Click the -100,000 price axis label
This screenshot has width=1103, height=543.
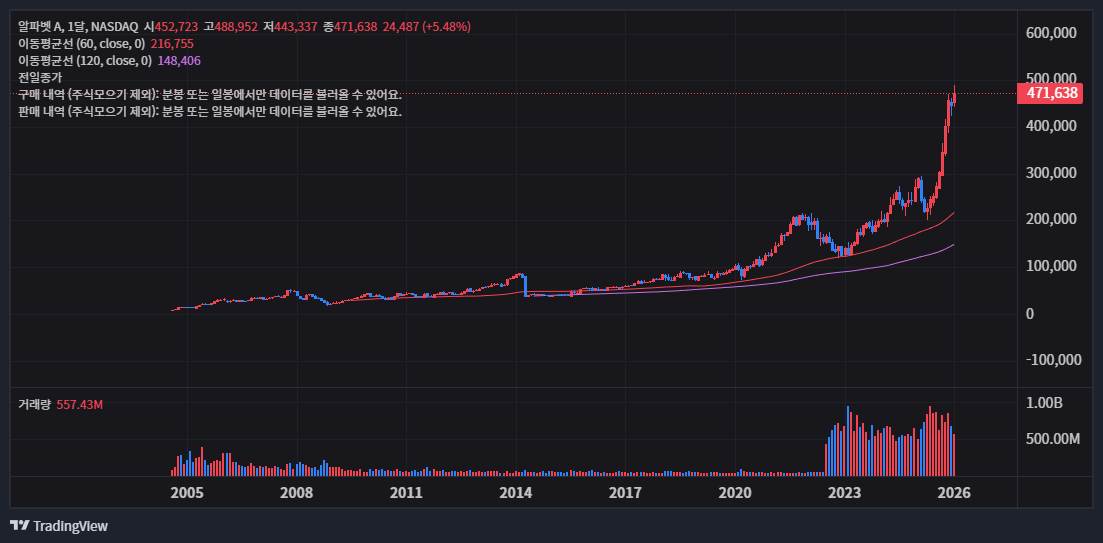(1052, 359)
